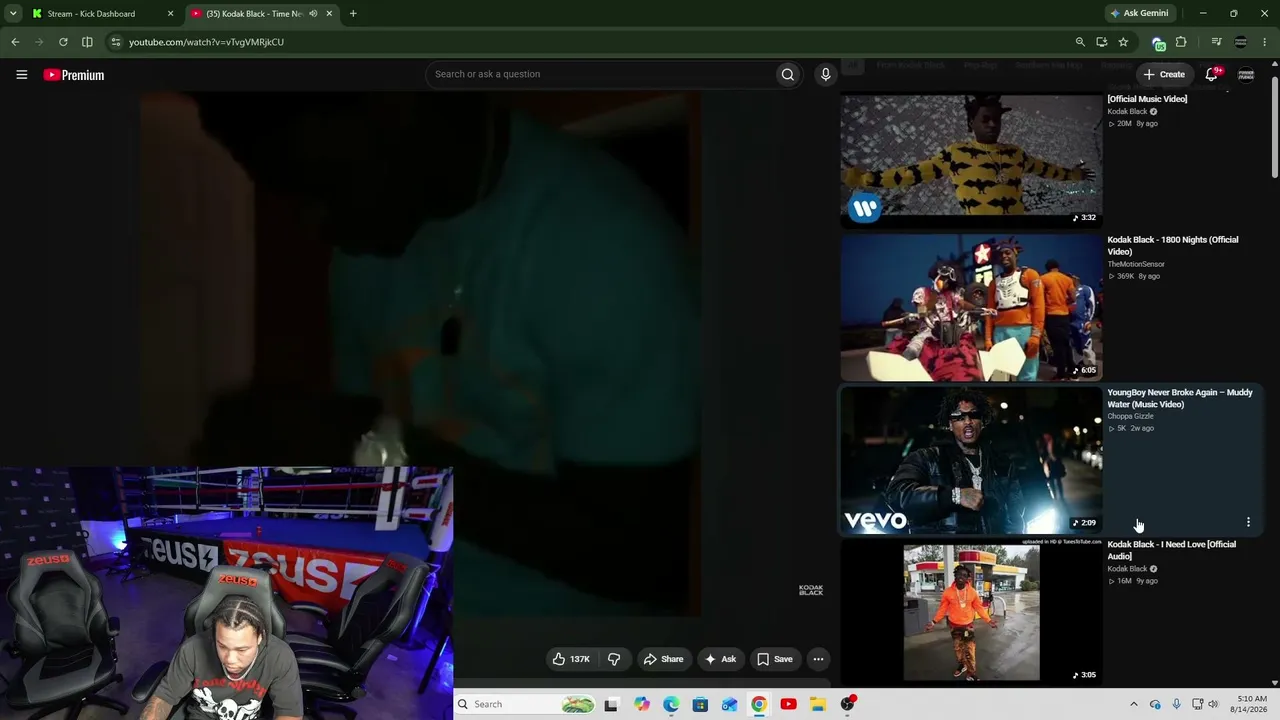Like the video with 137K likes
This screenshot has height=720, width=1280.
coord(571,659)
